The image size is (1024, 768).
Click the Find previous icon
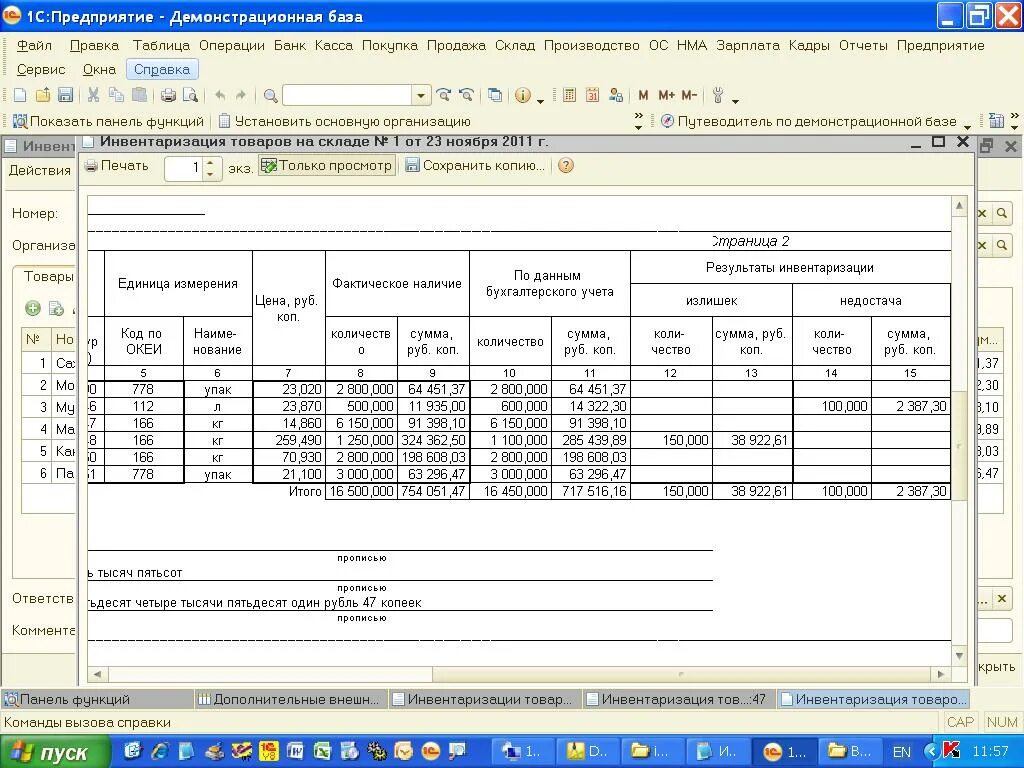point(466,95)
